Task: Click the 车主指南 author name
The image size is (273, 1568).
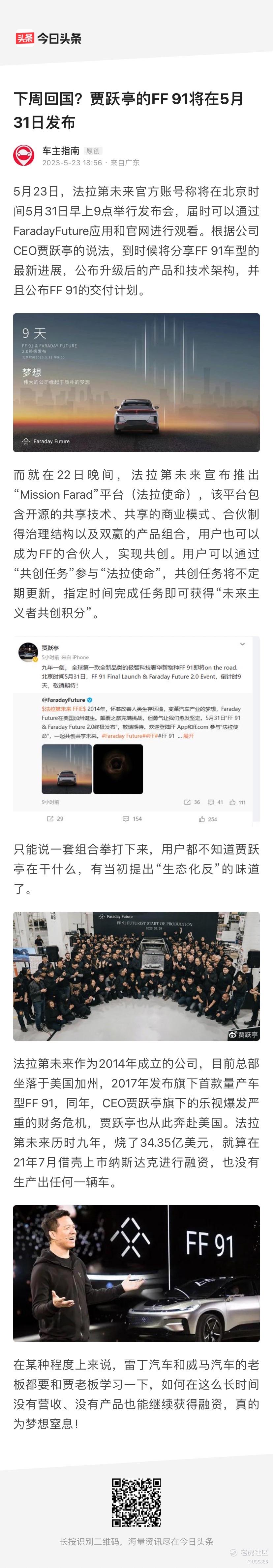Action: 61,150
